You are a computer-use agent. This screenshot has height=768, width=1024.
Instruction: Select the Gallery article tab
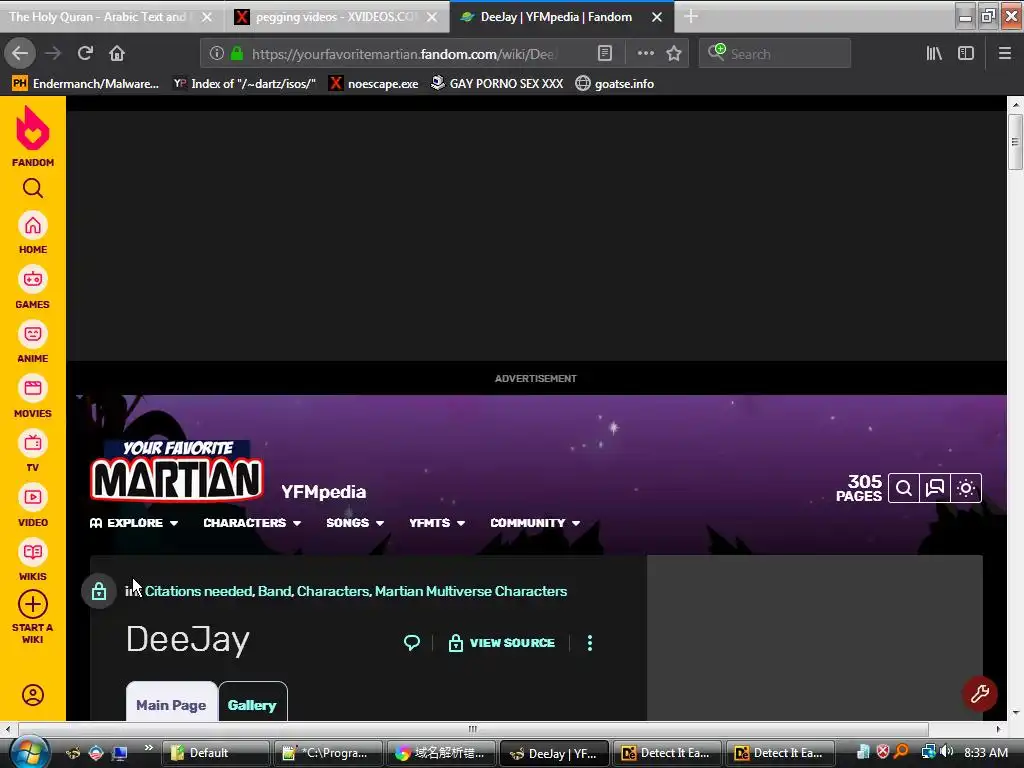[252, 703]
